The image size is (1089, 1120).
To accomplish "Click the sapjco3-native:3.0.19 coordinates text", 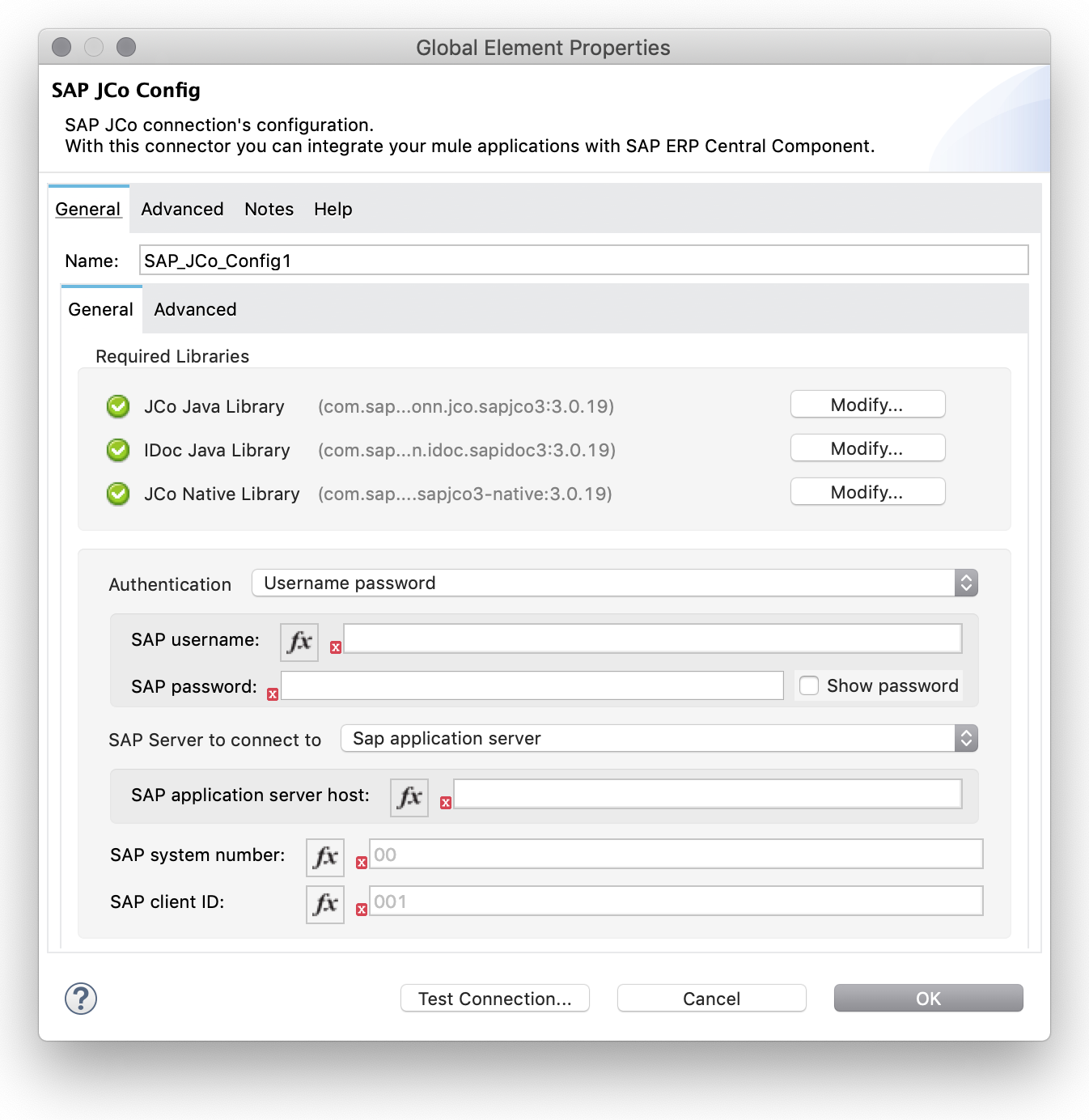I will [465, 494].
